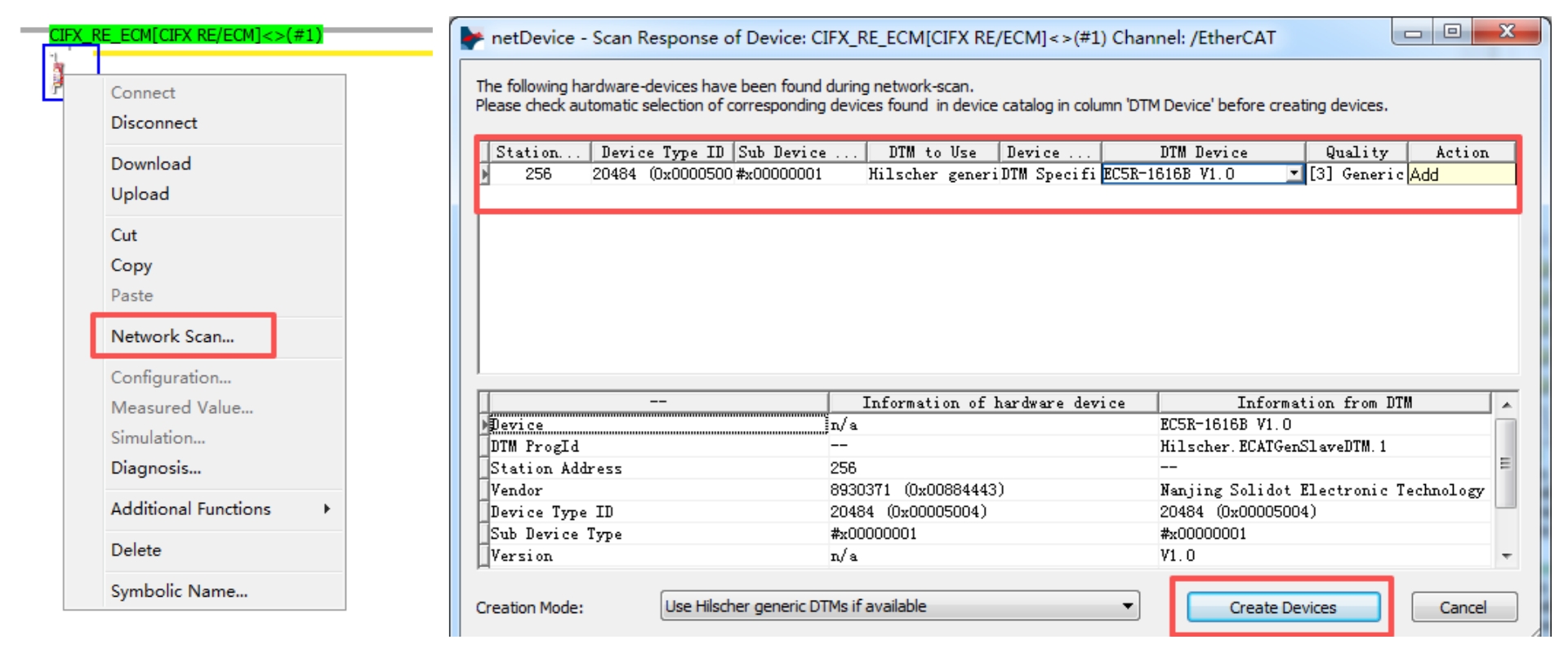Choose Connect from the context menu
Screen dimensions: 1568x653
click(143, 92)
